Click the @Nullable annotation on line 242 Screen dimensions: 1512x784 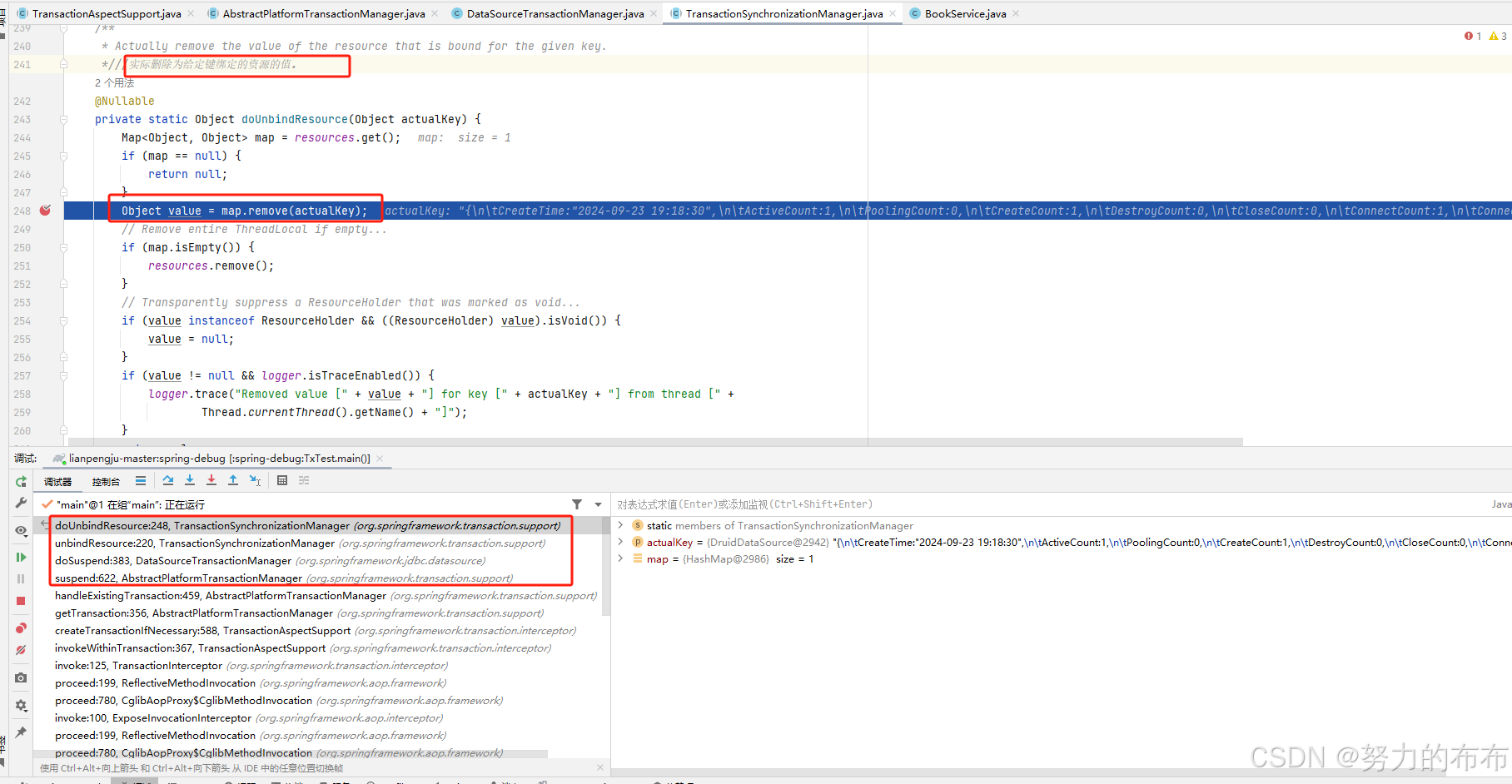coord(124,102)
